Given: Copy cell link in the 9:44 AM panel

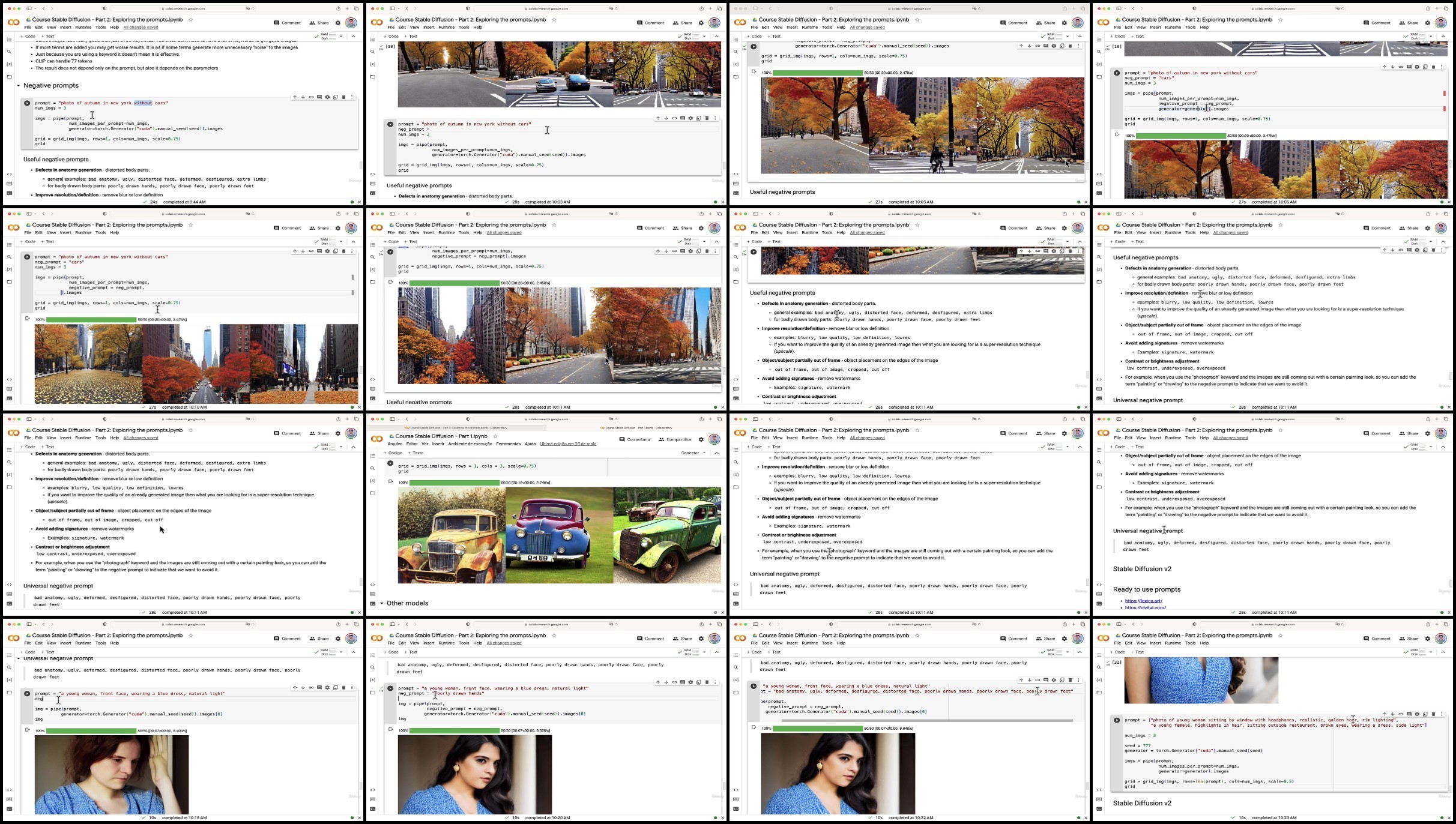Looking at the screenshot, I should point(311,97).
